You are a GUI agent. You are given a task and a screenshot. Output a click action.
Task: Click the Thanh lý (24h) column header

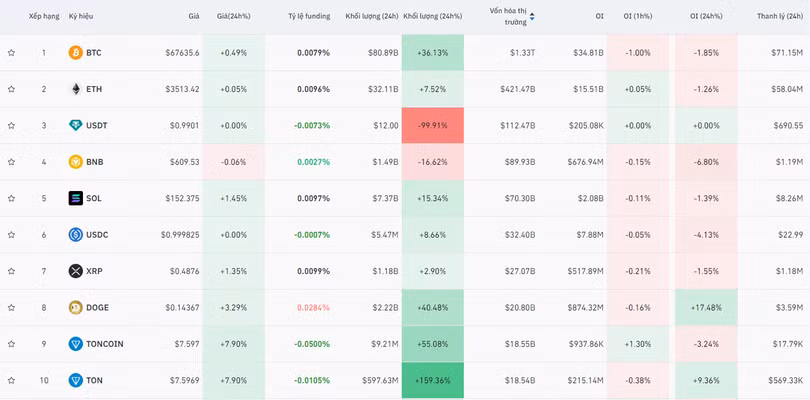click(779, 16)
